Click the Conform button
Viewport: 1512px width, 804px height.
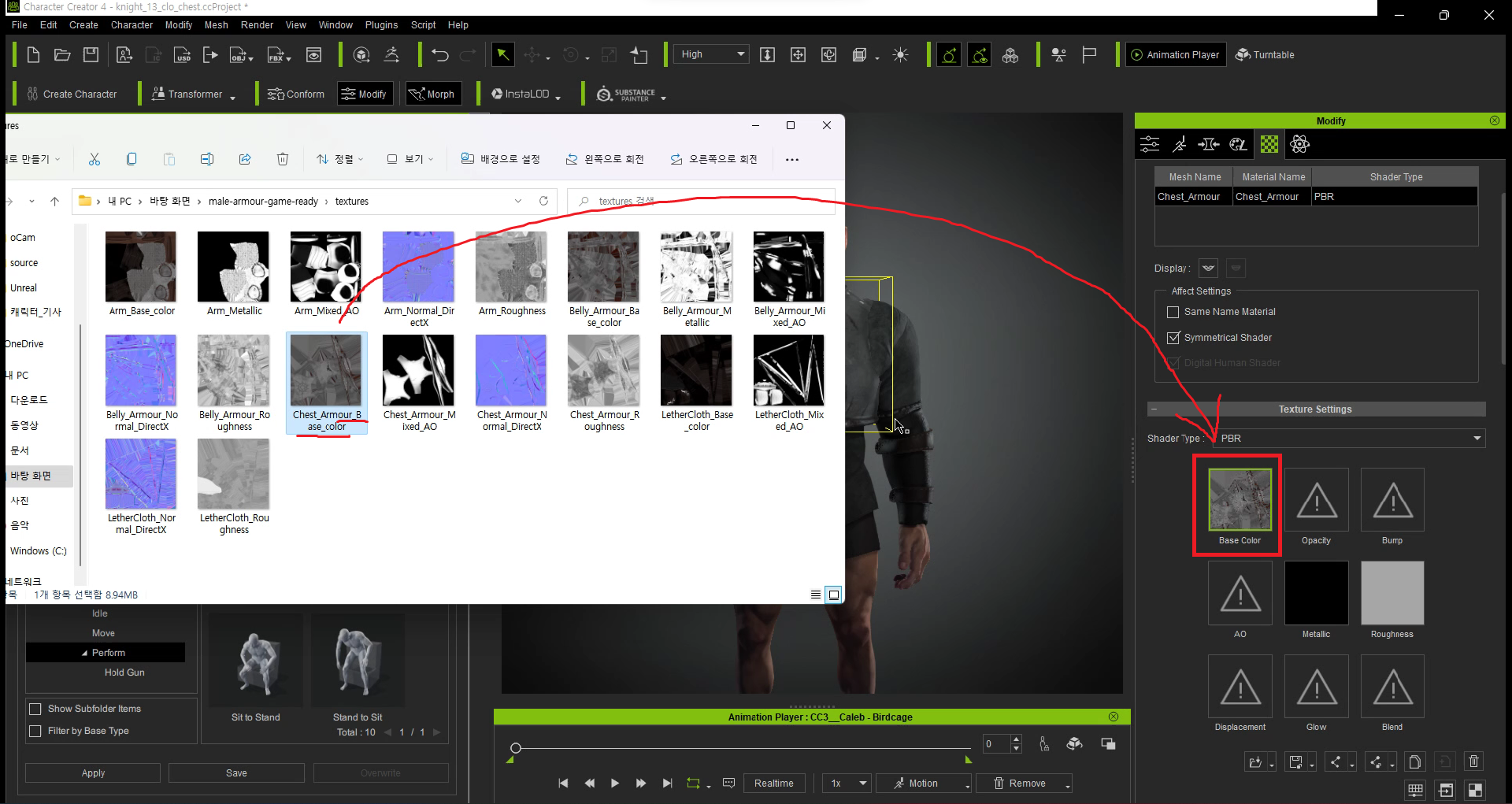(x=296, y=94)
